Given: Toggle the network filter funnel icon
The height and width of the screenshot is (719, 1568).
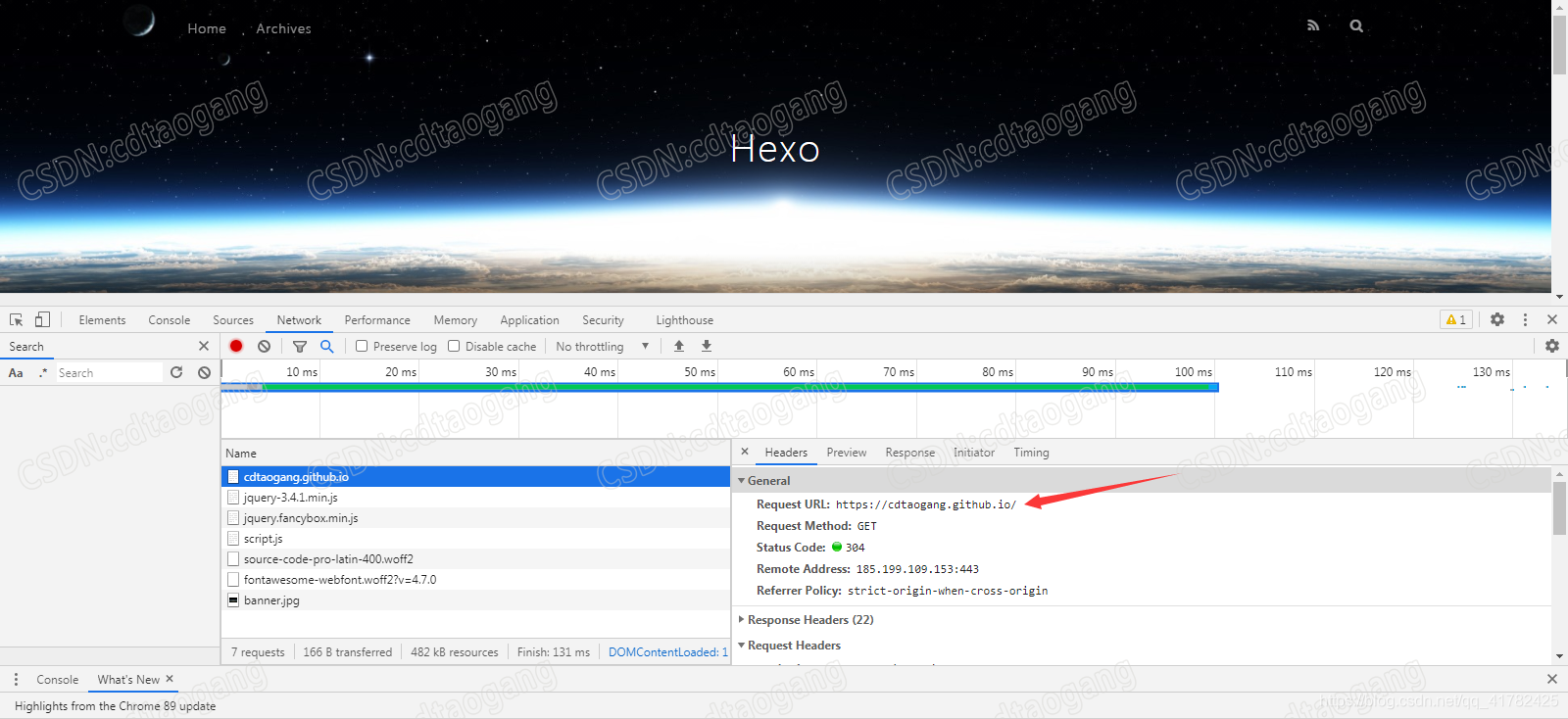Looking at the screenshot, I should (300, 346).
